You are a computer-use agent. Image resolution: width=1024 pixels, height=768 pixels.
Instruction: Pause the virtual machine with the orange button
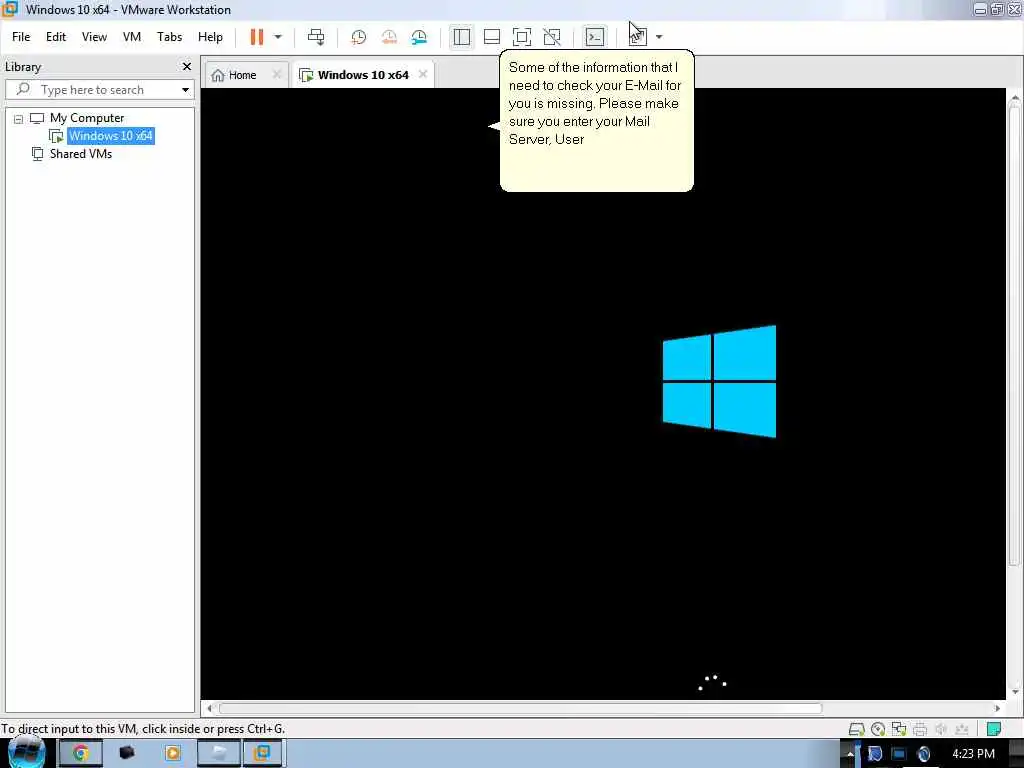pyautogui.click(x=257, y=37)
